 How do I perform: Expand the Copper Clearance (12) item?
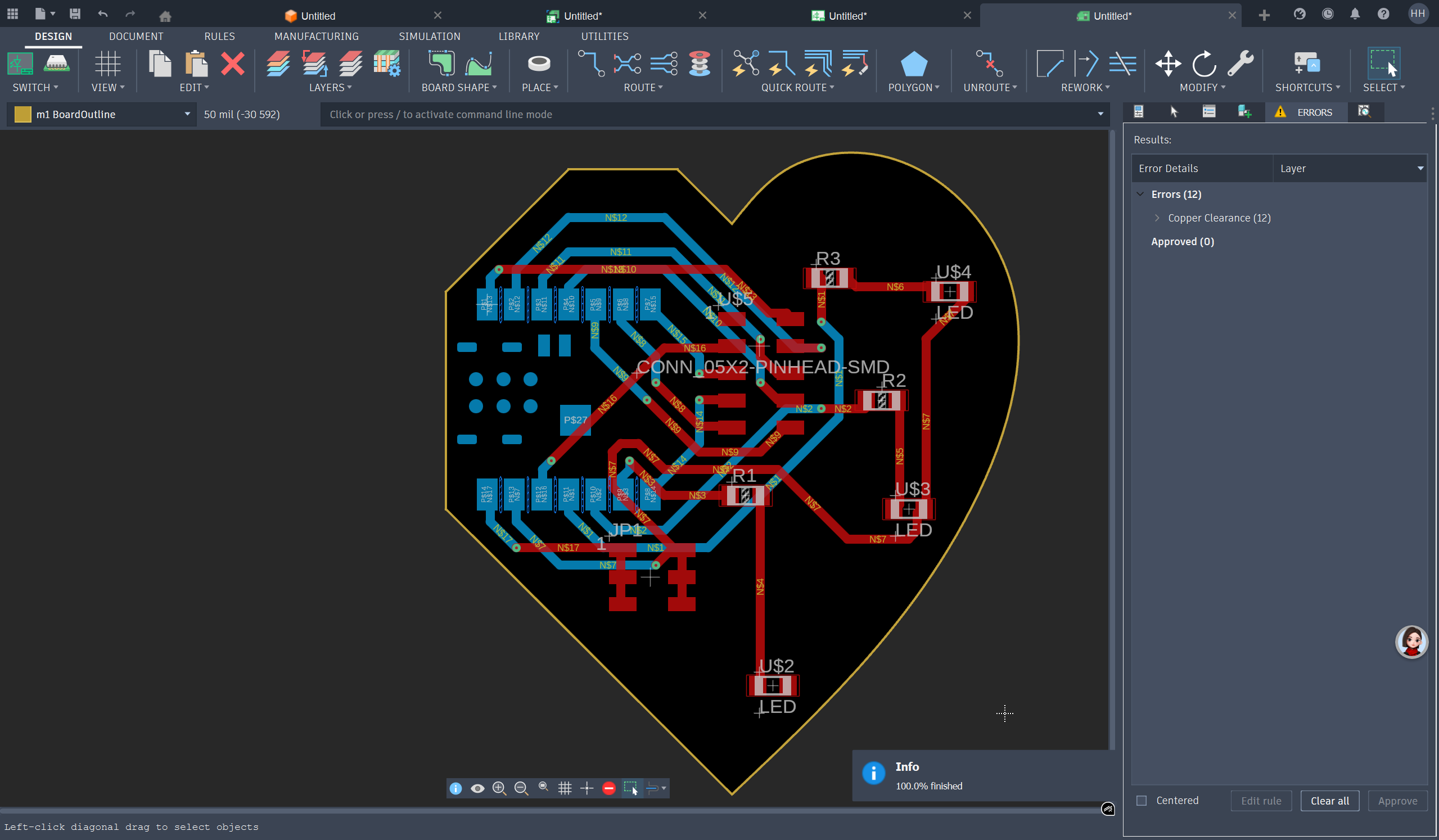point(1157,218)
